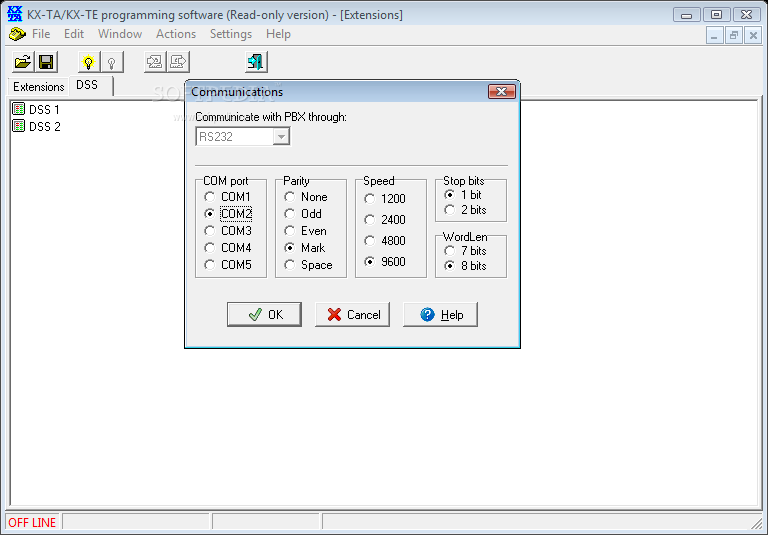This screenshot has width=768, height=535.
Task: Click the second grayed transfer toolbar icon
Action: pyautogui.click(x=178, y=62)
